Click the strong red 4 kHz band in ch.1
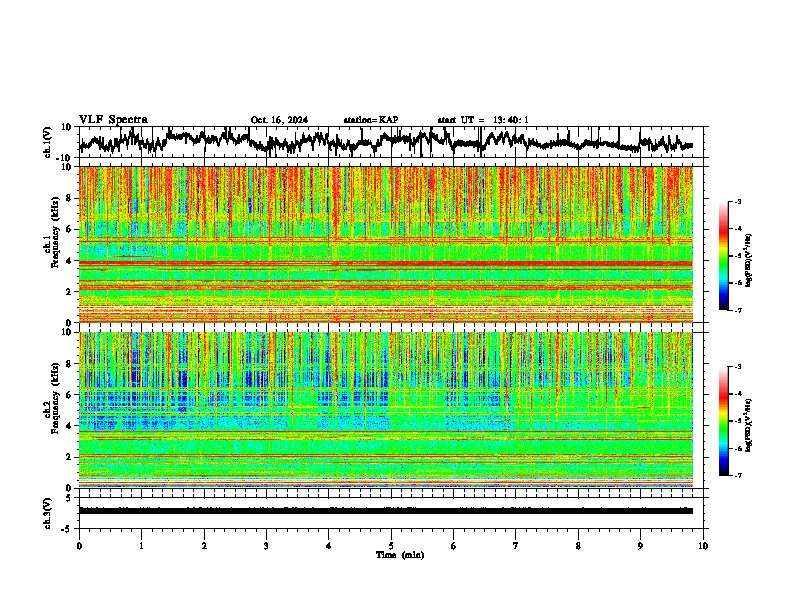 tap(386, 264)
